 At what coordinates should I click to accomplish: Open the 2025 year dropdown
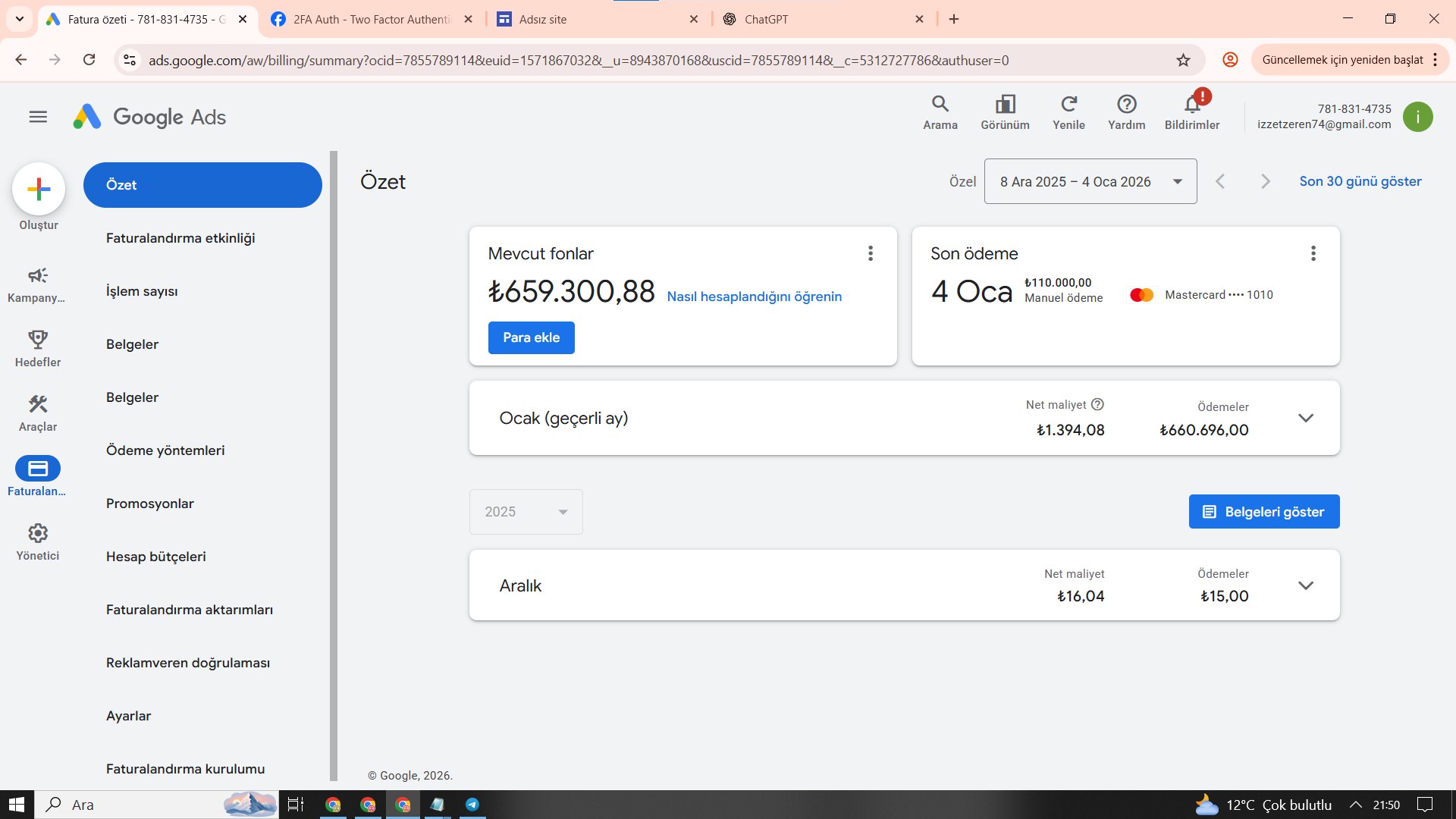click(526, 512)
